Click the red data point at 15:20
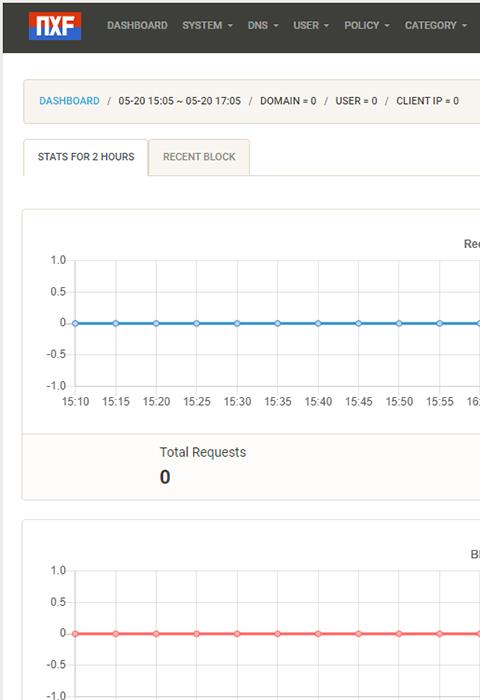The image size is (480, 700). tap(156, 633)
